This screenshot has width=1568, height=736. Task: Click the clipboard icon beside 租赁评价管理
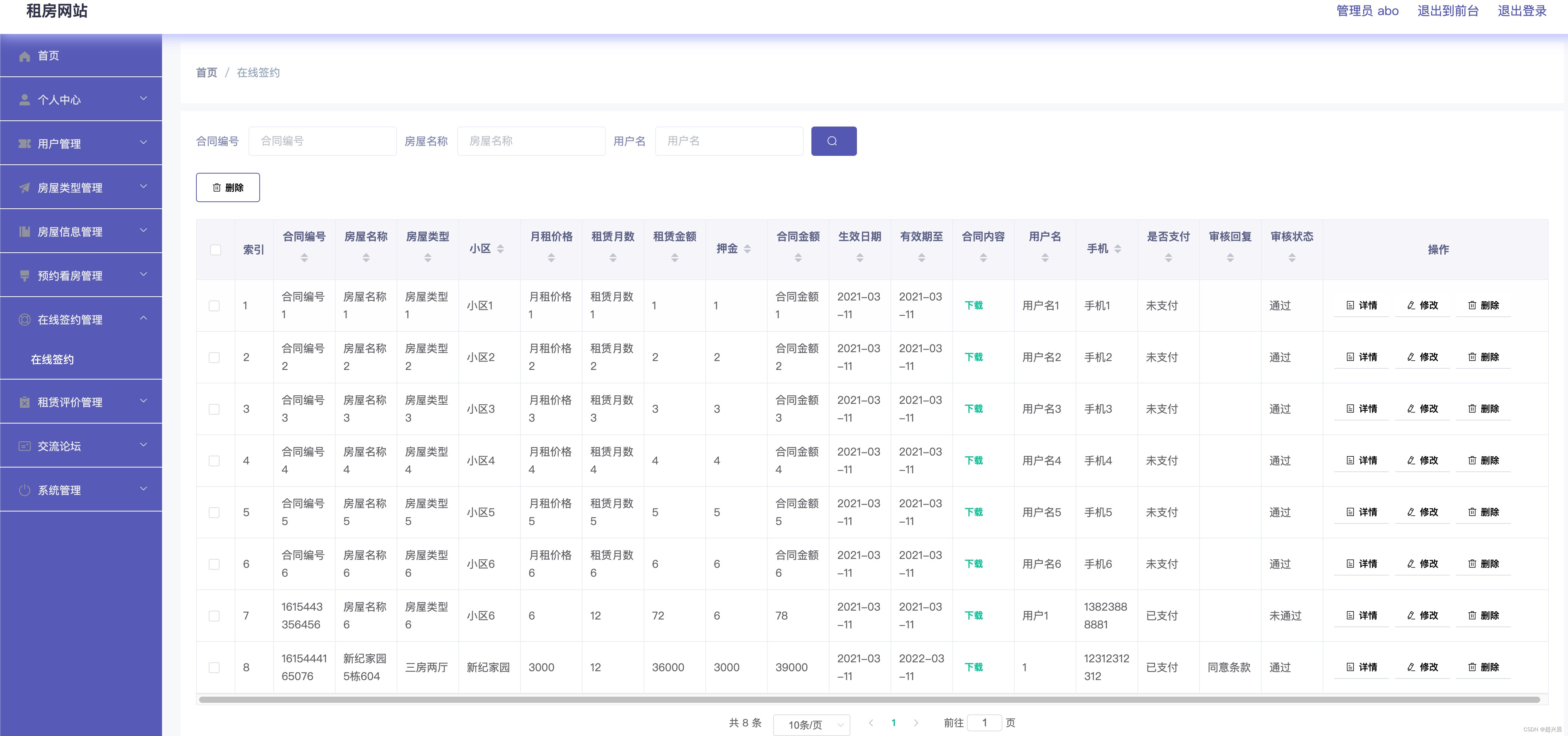24,402
